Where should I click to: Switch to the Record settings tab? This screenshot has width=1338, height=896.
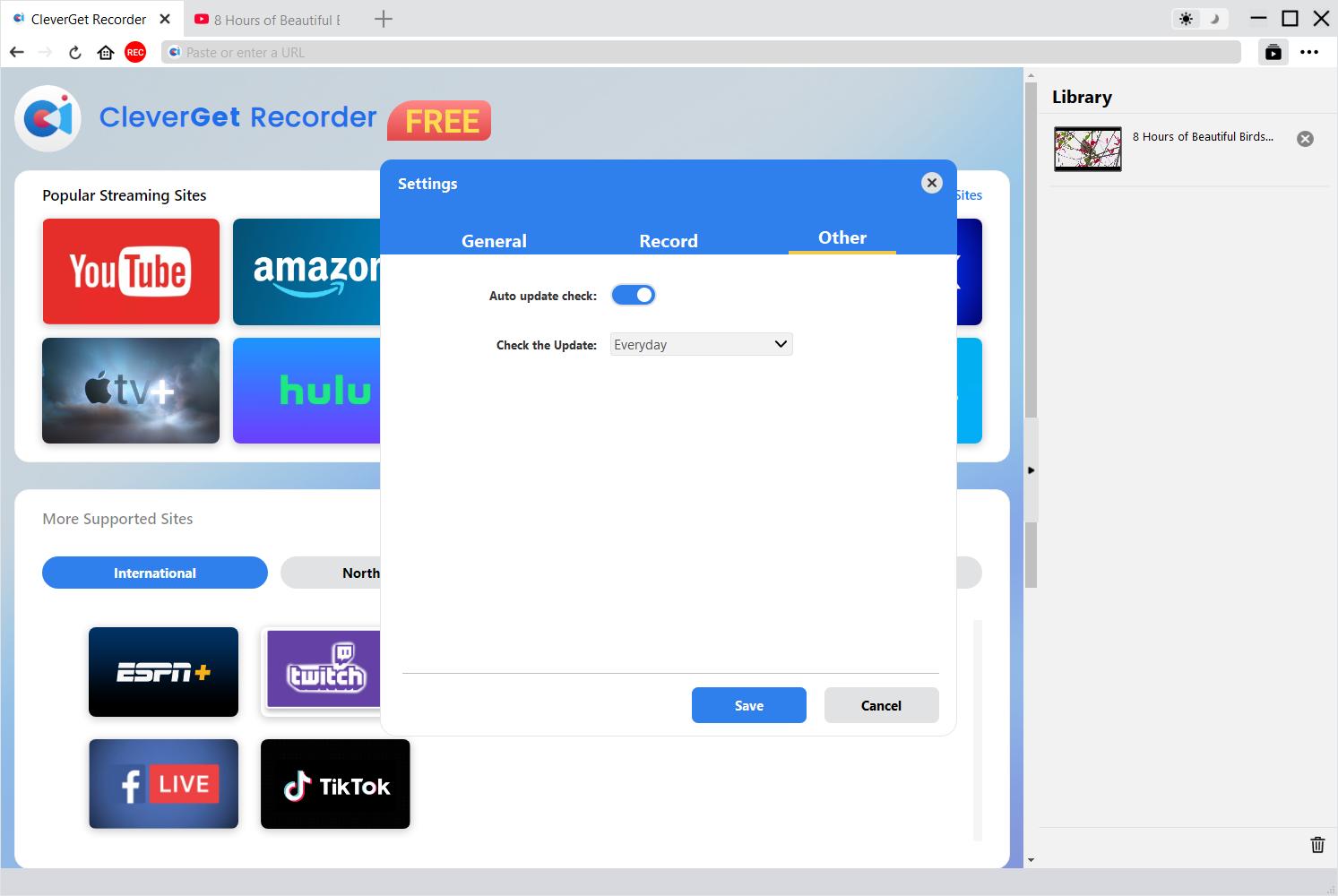tap(669, 240)
